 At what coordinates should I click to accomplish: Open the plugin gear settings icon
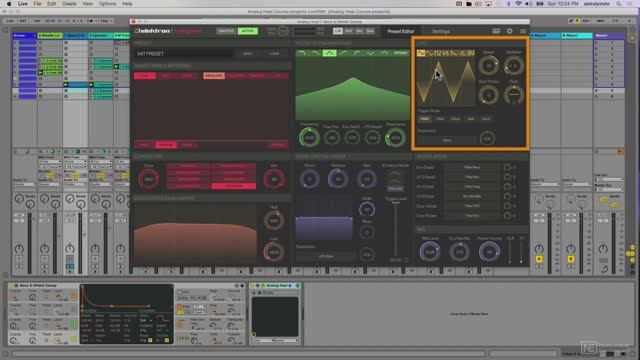509,31
